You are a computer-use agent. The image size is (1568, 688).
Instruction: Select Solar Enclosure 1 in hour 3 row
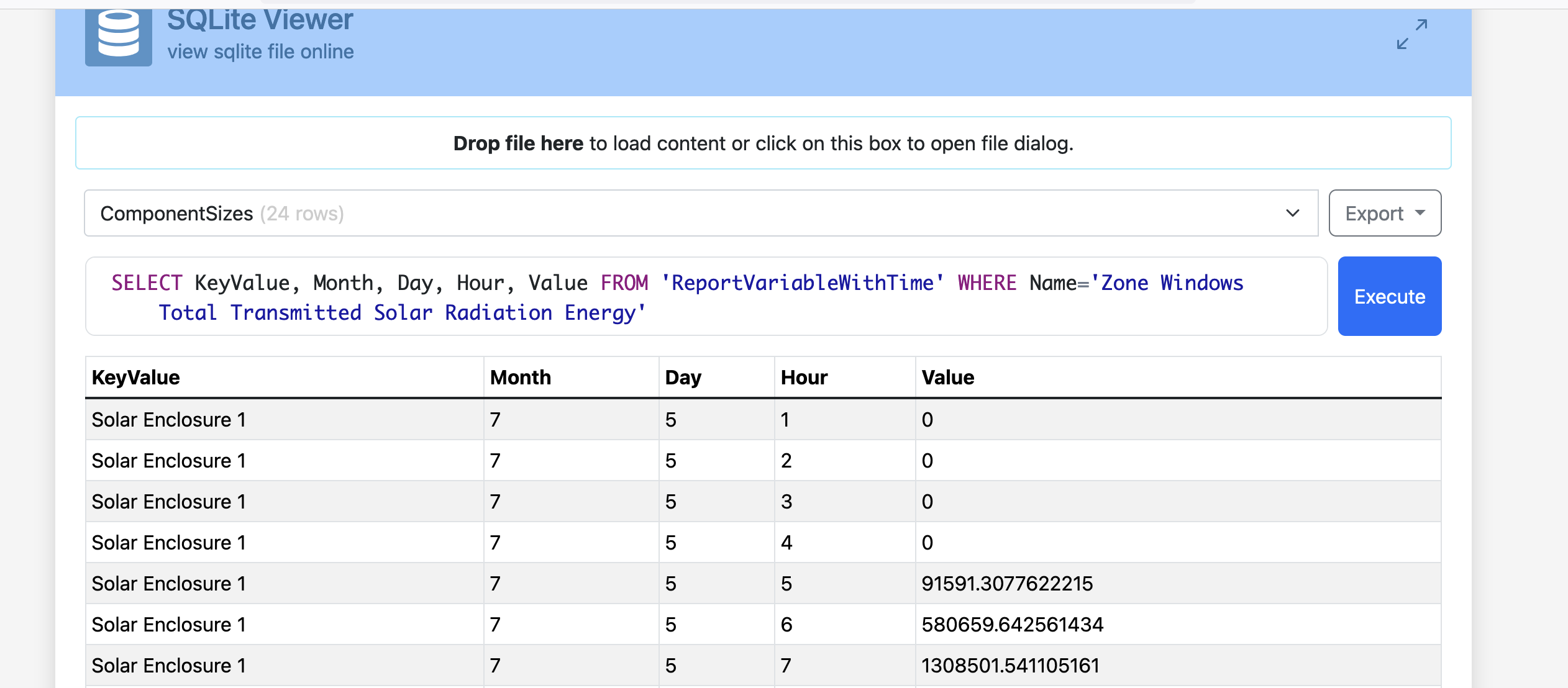(285, 502)
